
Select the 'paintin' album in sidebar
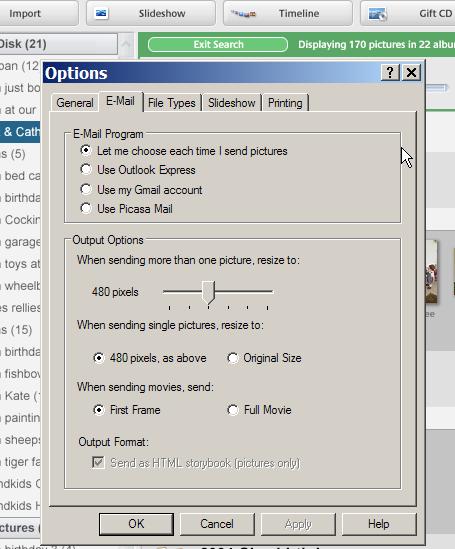tap(20, 418)
